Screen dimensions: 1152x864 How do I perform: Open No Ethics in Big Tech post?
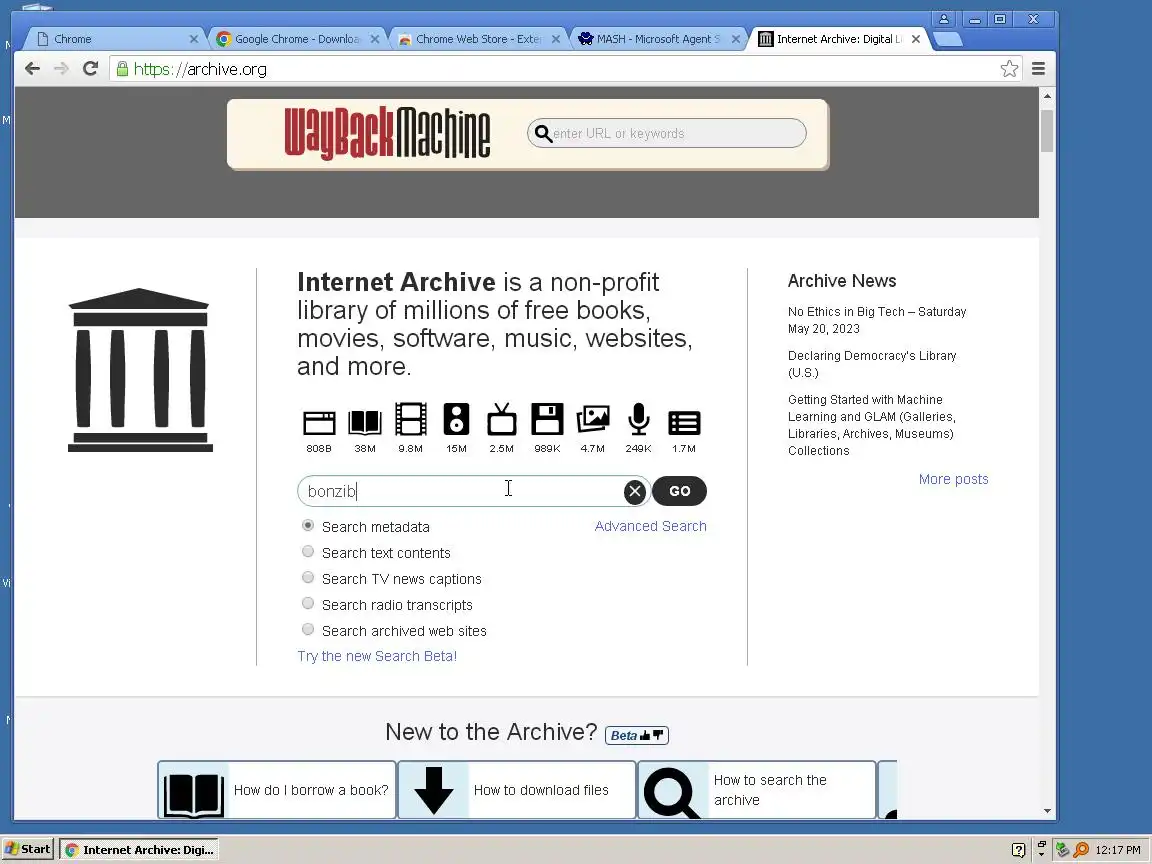coord(876,320)
